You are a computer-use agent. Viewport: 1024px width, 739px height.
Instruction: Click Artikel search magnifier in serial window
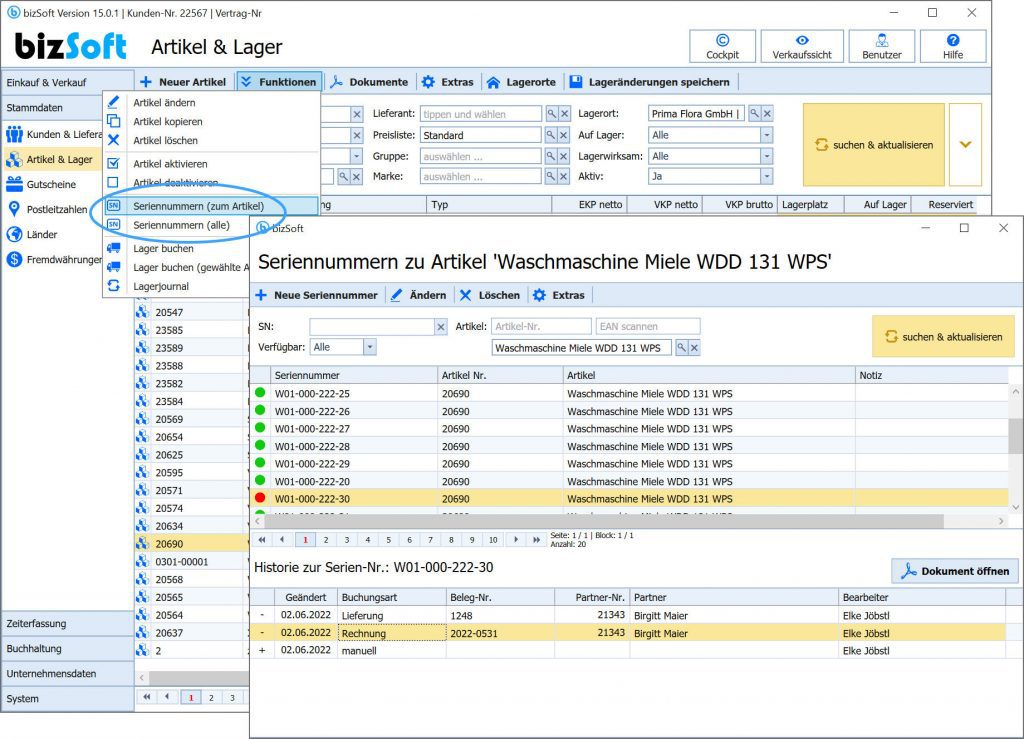pos(681,348)
